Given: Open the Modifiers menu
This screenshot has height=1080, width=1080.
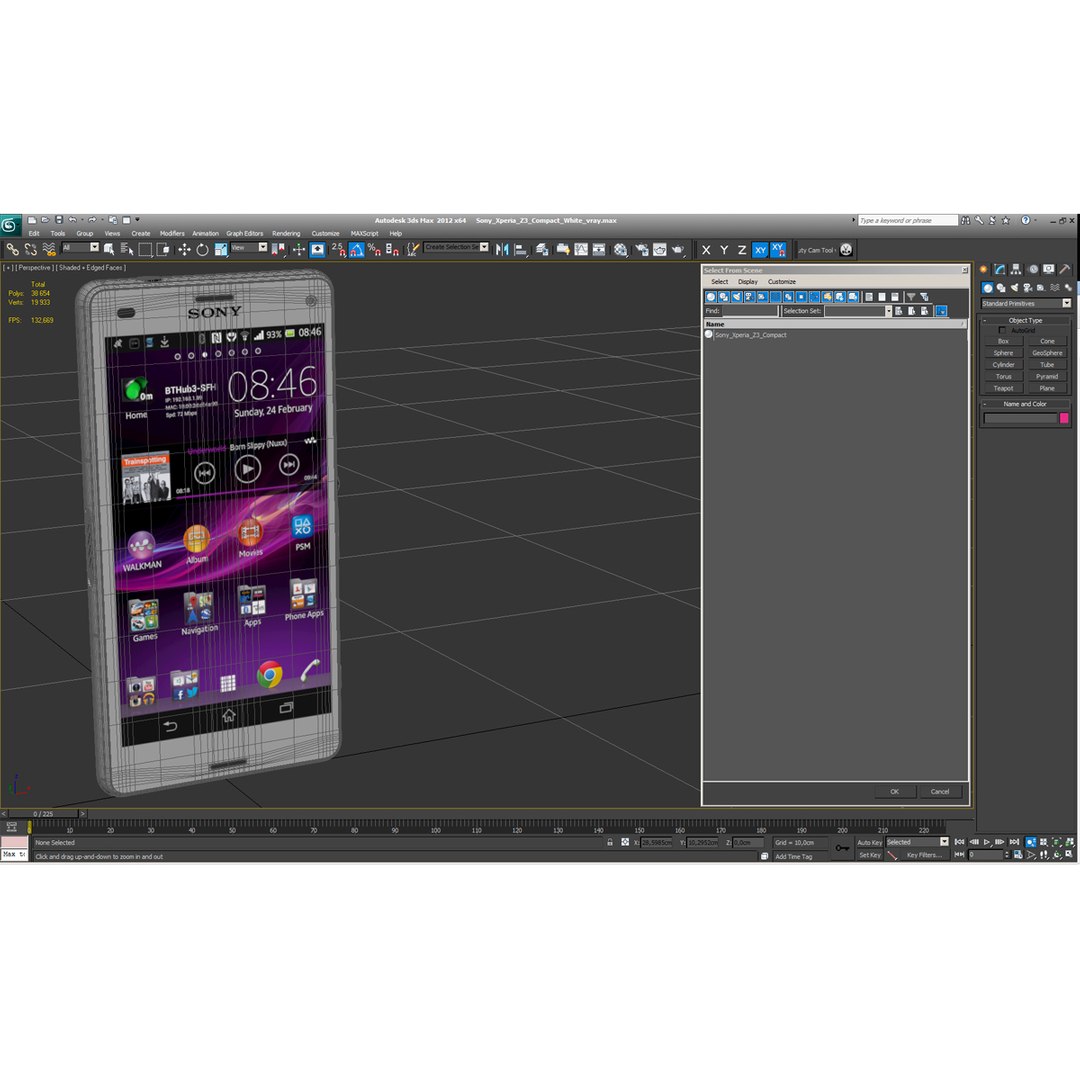Looking at the screenshot, I should [x=172, y=233].
